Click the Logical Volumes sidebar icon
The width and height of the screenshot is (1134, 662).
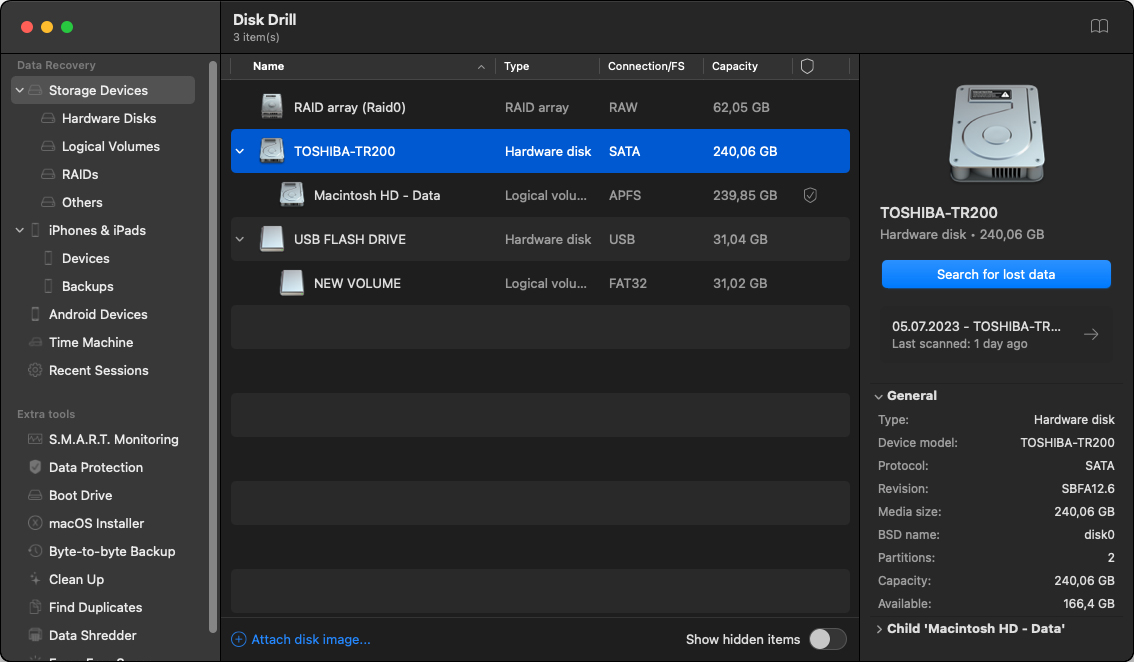point(48,146)
